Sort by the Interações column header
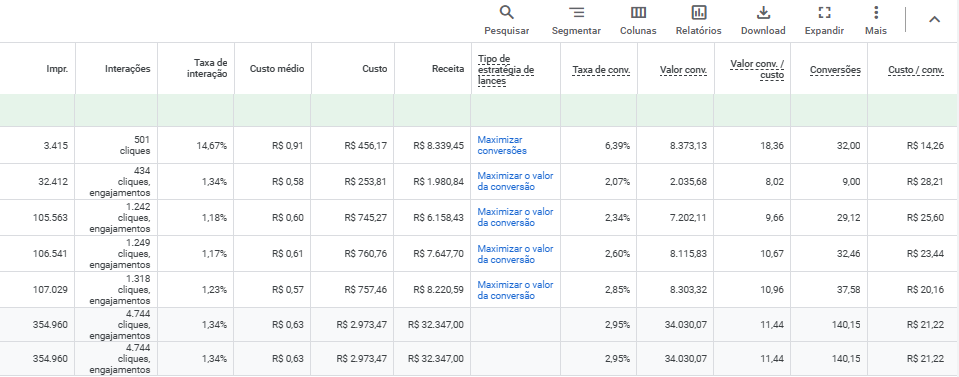This screenshot has height=377, width=959. tap(127, 69)
